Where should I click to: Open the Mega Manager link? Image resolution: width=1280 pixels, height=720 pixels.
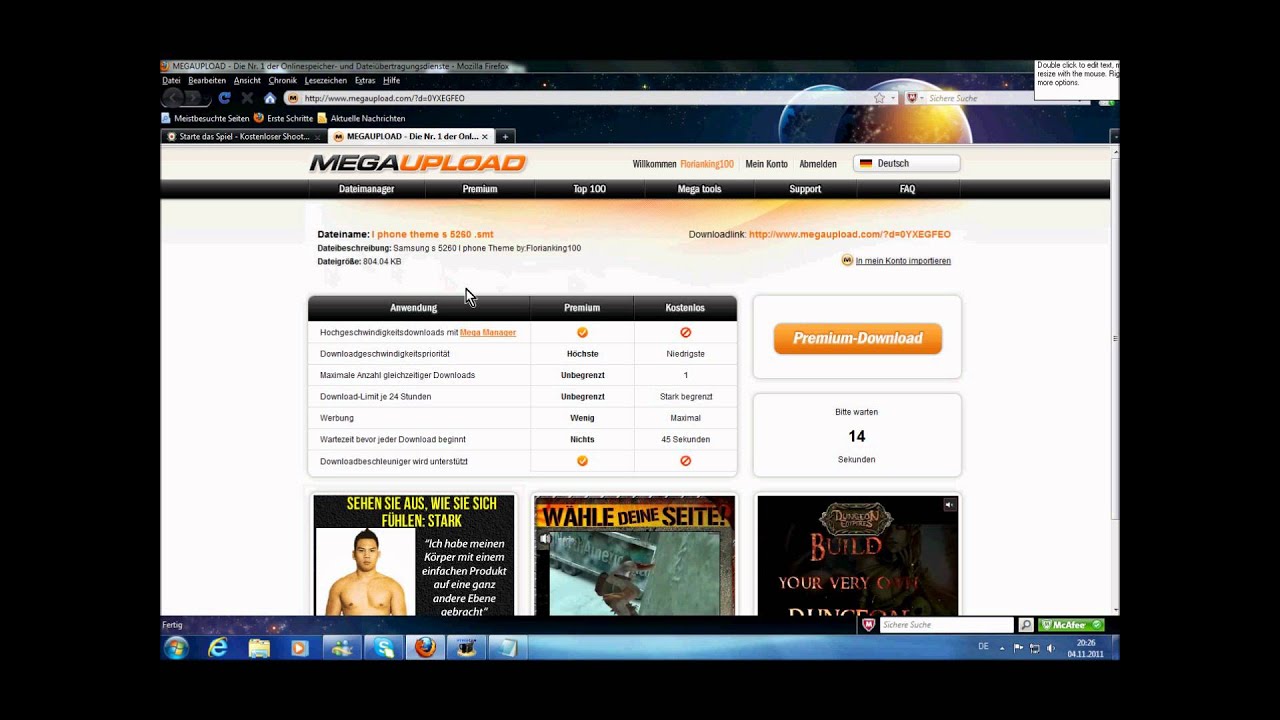(488, 332)
